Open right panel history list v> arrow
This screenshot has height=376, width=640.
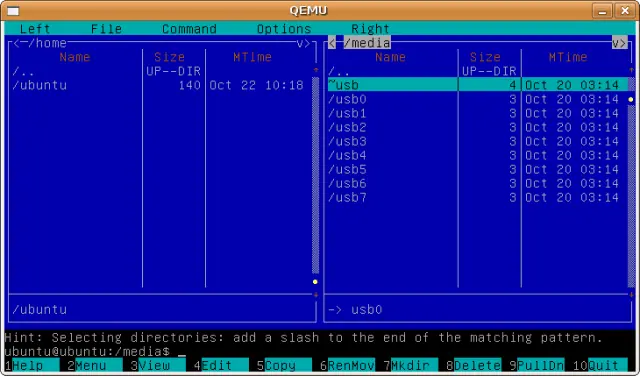619,43
